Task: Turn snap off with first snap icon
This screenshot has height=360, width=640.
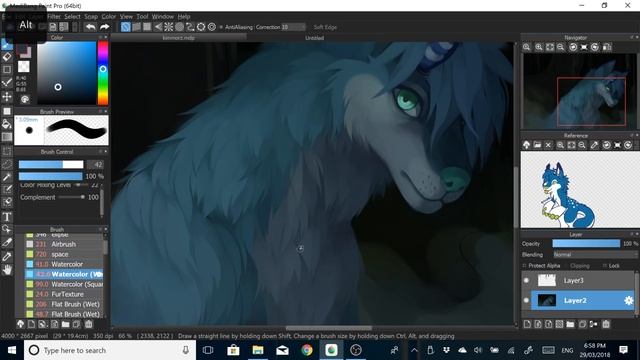Action: [x=126, y=27]
